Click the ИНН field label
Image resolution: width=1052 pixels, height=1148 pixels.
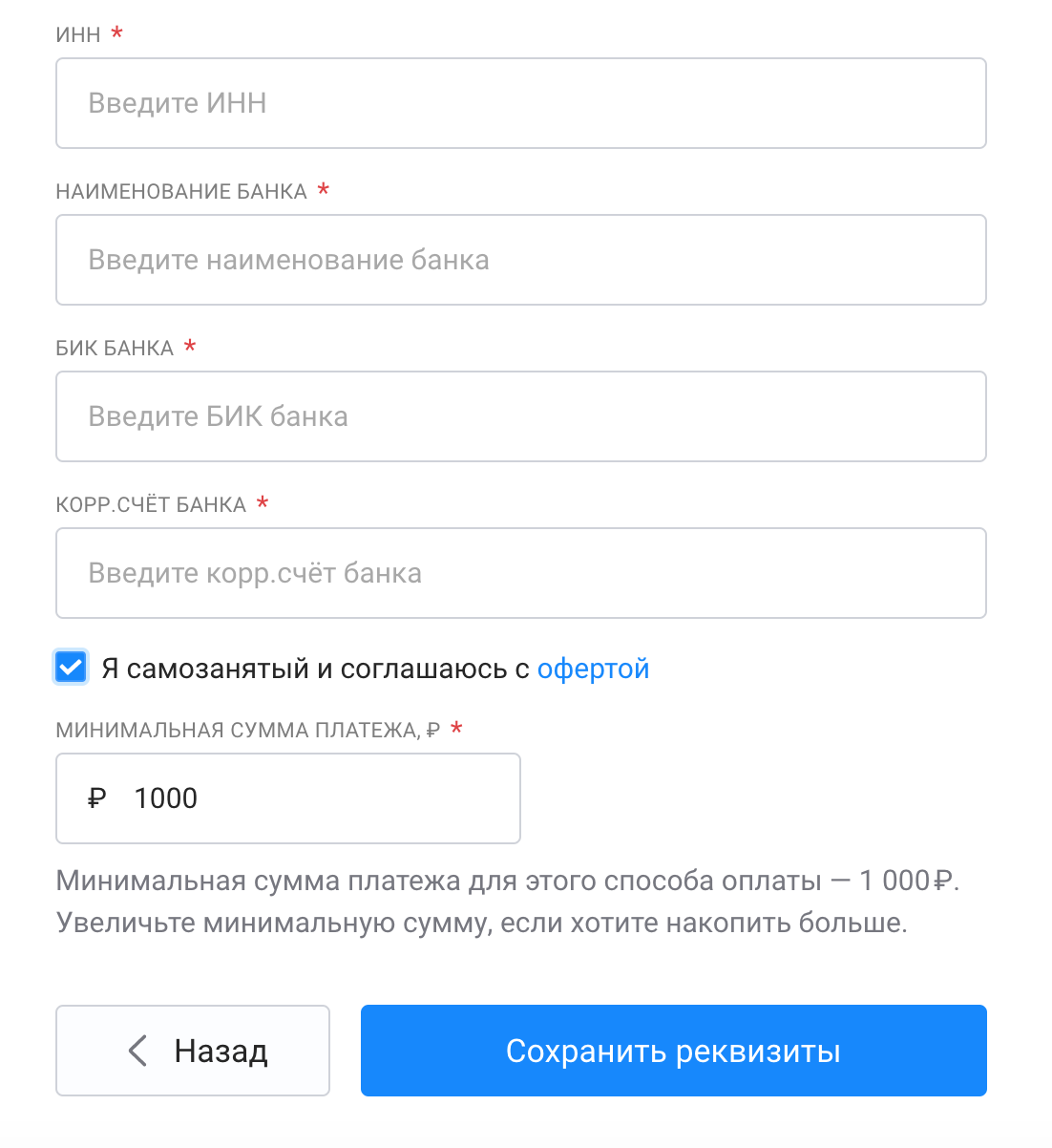click(78, 34)
